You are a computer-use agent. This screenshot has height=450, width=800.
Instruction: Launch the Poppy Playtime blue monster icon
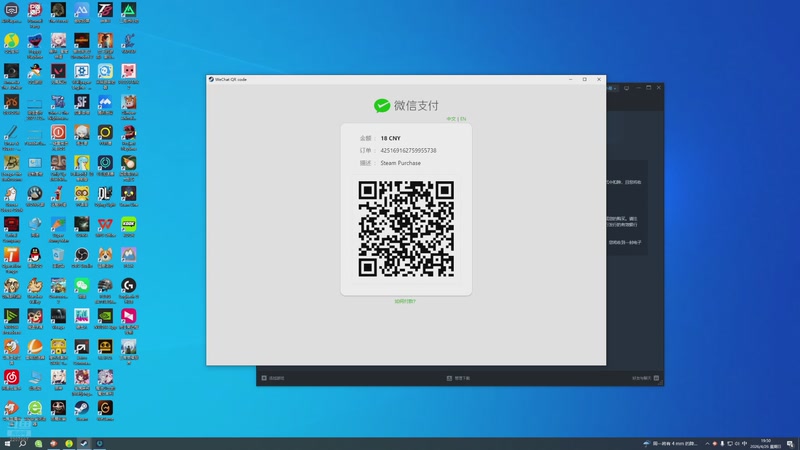click(35, 40)
